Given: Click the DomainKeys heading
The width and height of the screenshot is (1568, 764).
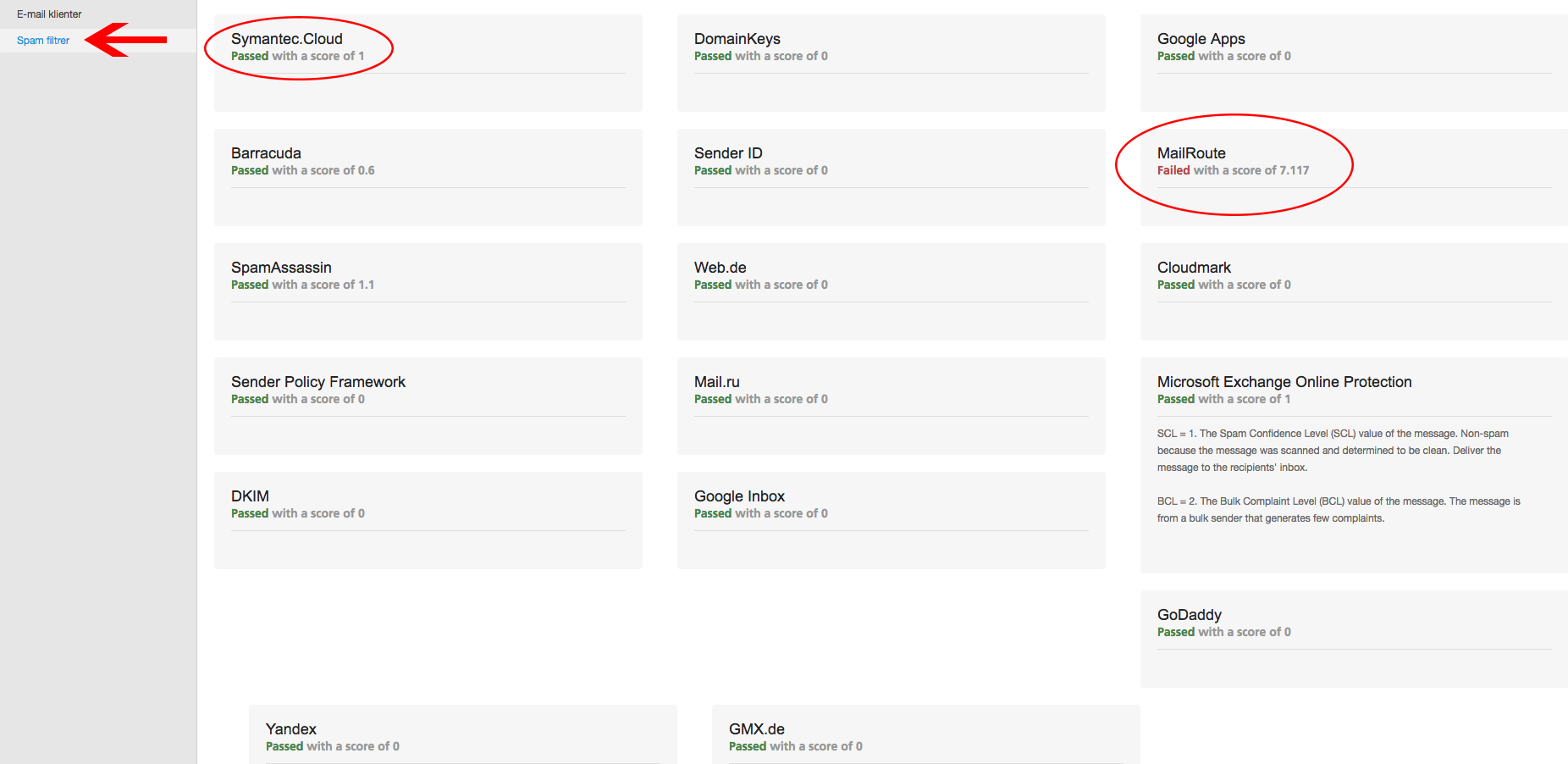Looking at the screenshot, I should [x=737, y=39].
